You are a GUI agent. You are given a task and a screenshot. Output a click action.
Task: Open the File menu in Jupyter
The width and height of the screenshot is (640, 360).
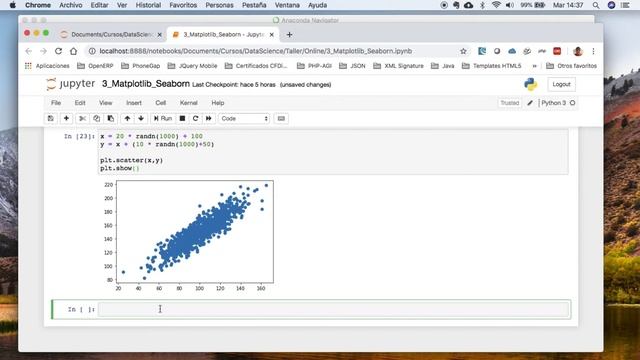click(x=56, y=103)
